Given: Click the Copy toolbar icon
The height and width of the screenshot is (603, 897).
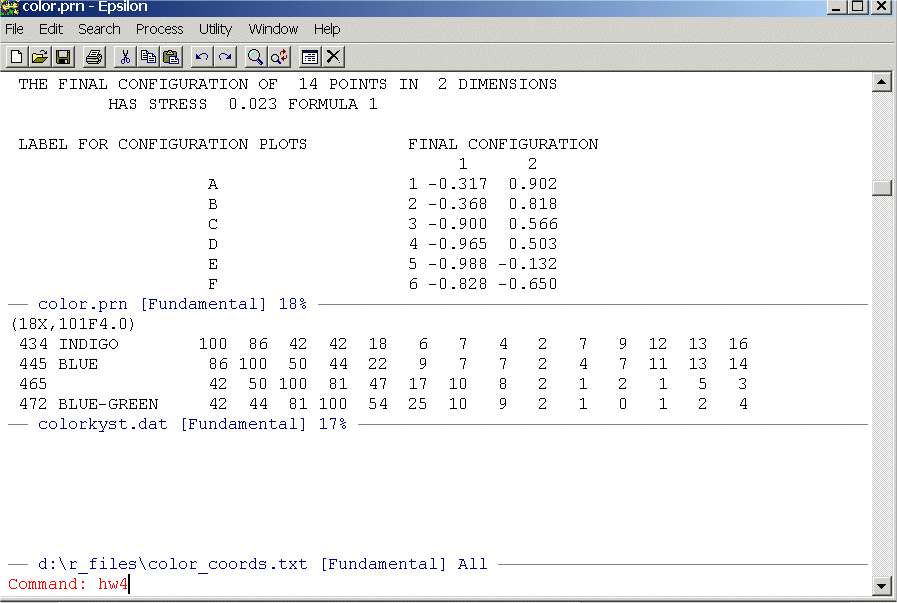Looking at the screenshot, I should [148, 57].
